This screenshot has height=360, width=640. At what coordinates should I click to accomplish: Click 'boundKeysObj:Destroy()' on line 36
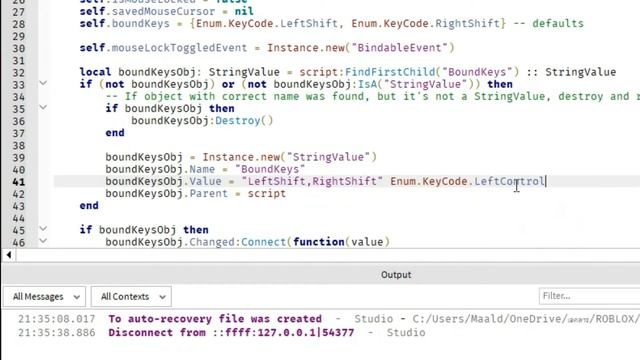(x=202, y=121)
